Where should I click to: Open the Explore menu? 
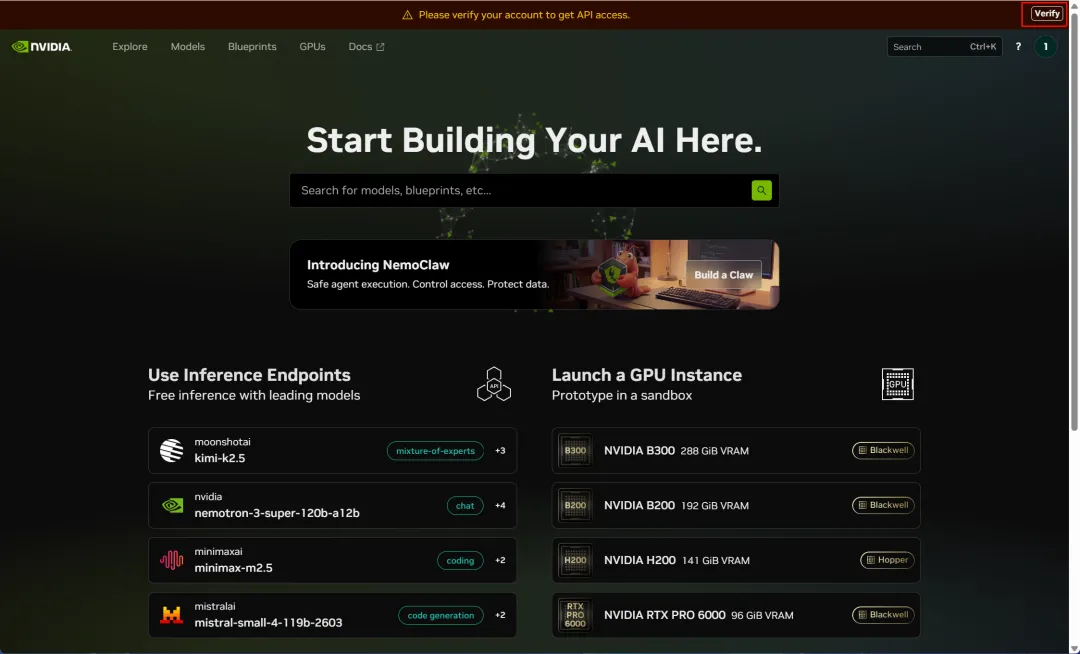(x=129, y=47)
